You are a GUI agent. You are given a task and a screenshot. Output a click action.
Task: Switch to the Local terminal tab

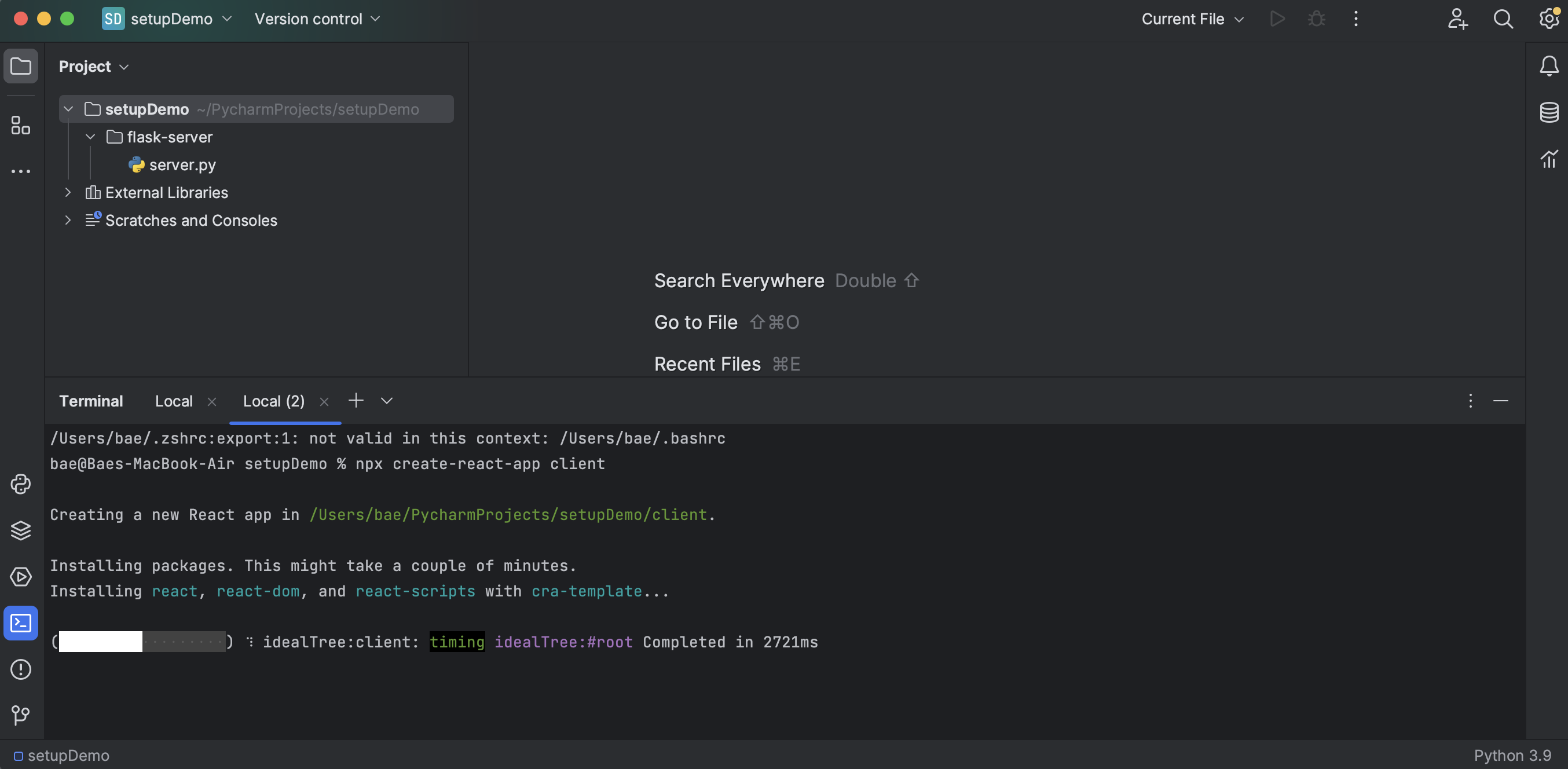point(174,401)
